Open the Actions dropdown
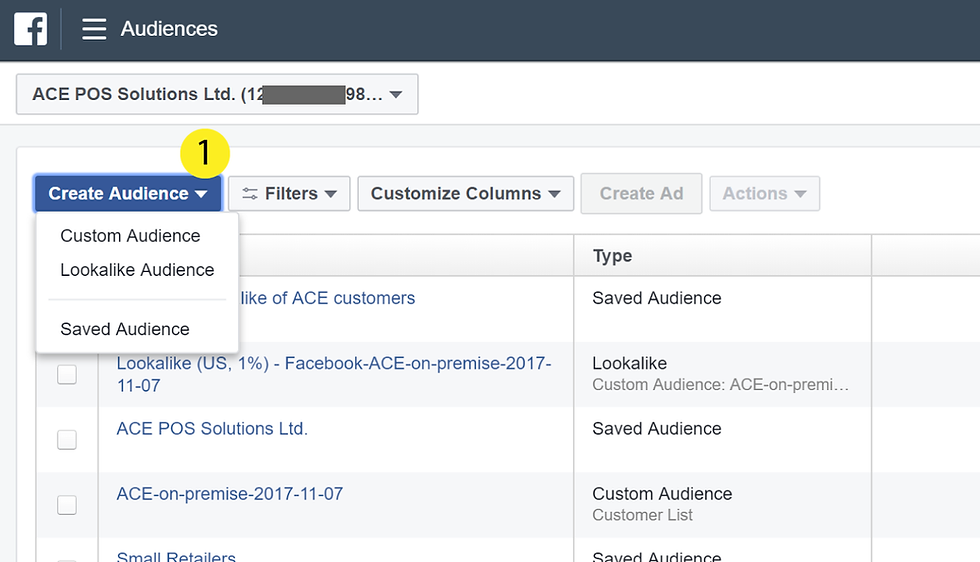 point(764,194)
